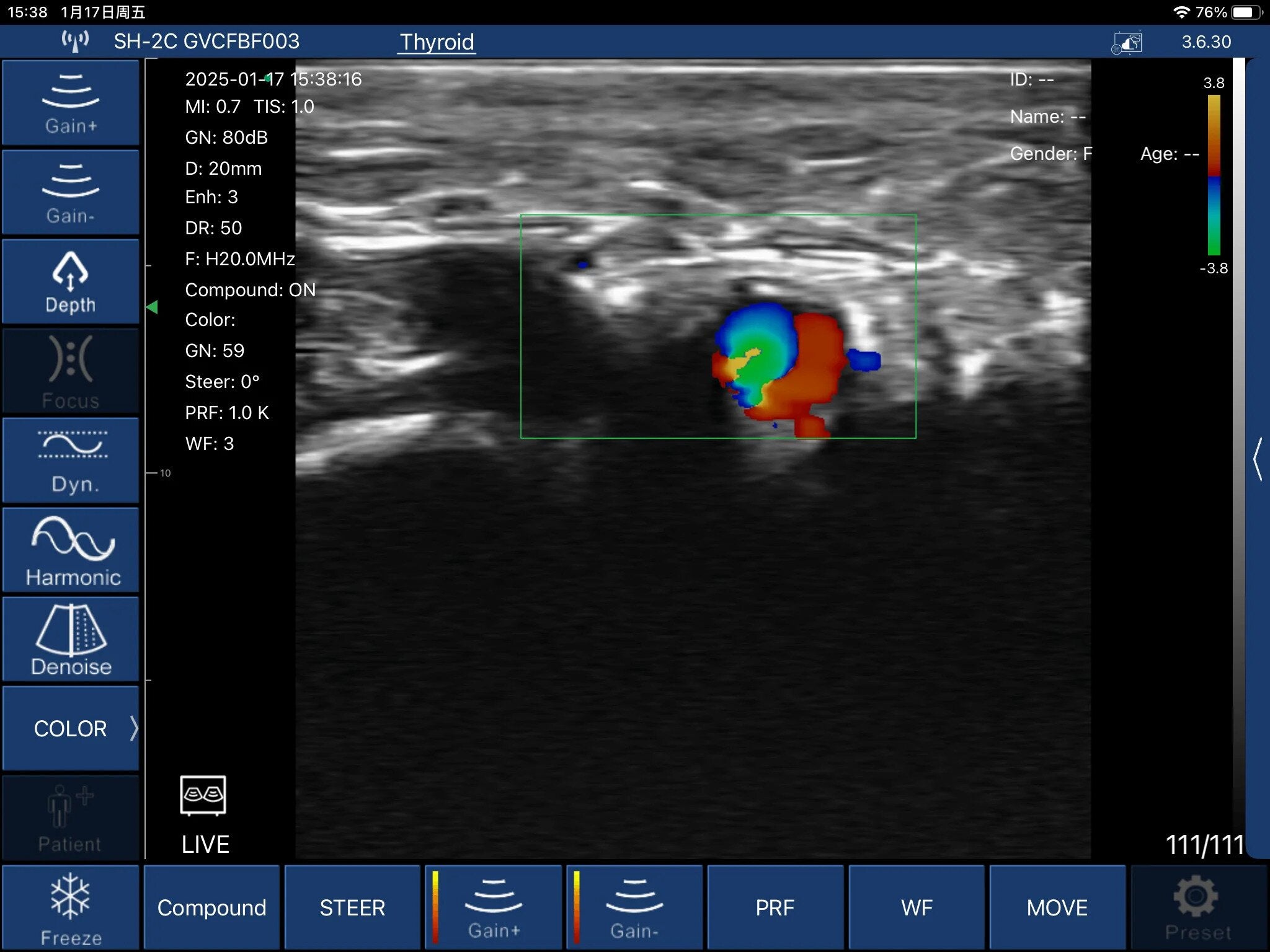
Task: Expand the COLOR mode menu chevron
Action: pyautogui.click(x=133, y=728)
